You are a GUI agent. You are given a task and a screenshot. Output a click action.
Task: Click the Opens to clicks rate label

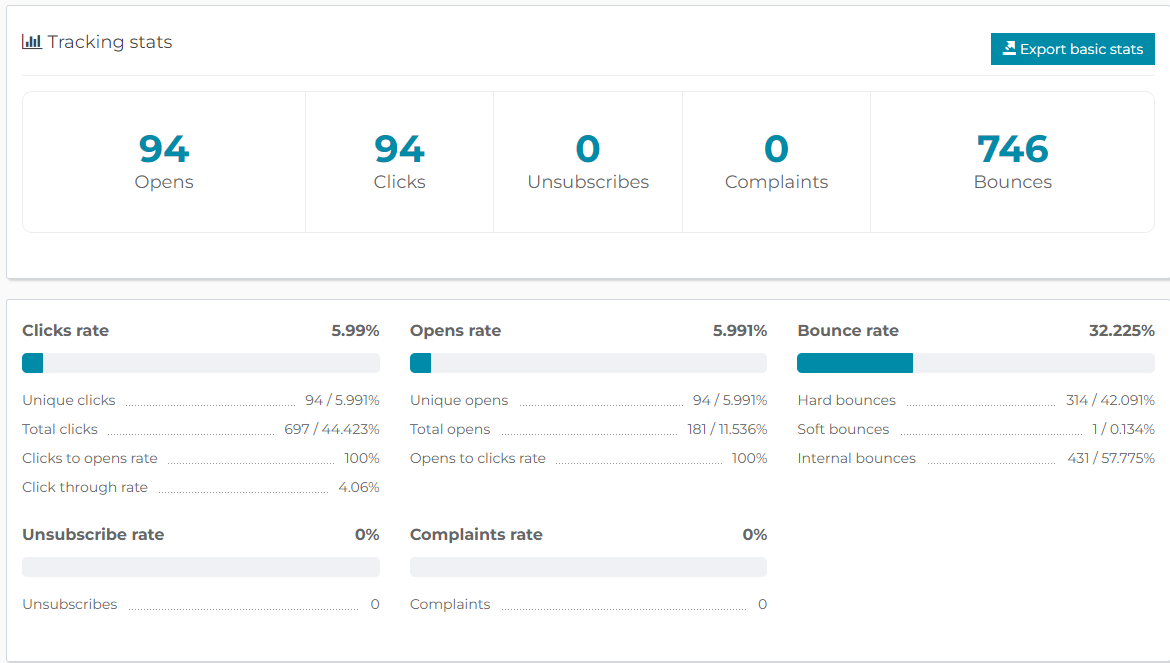tap(478, 459)
